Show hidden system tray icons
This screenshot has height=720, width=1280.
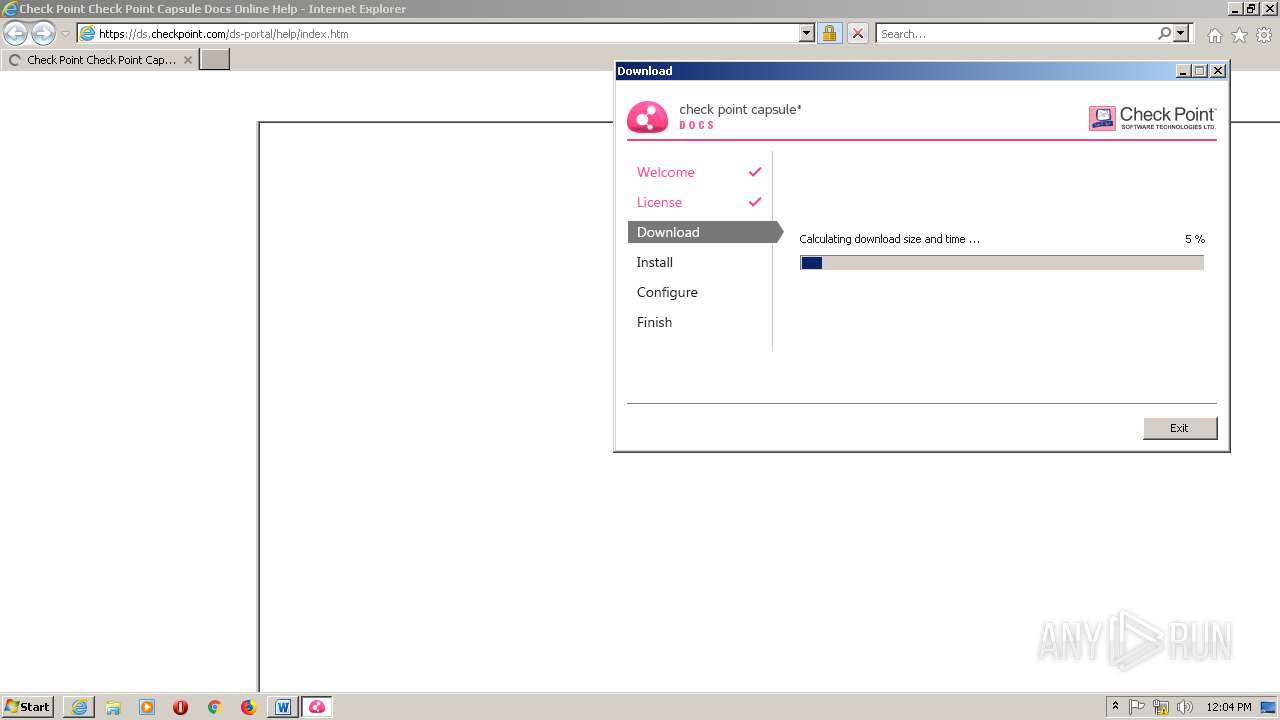point(1116,707)
